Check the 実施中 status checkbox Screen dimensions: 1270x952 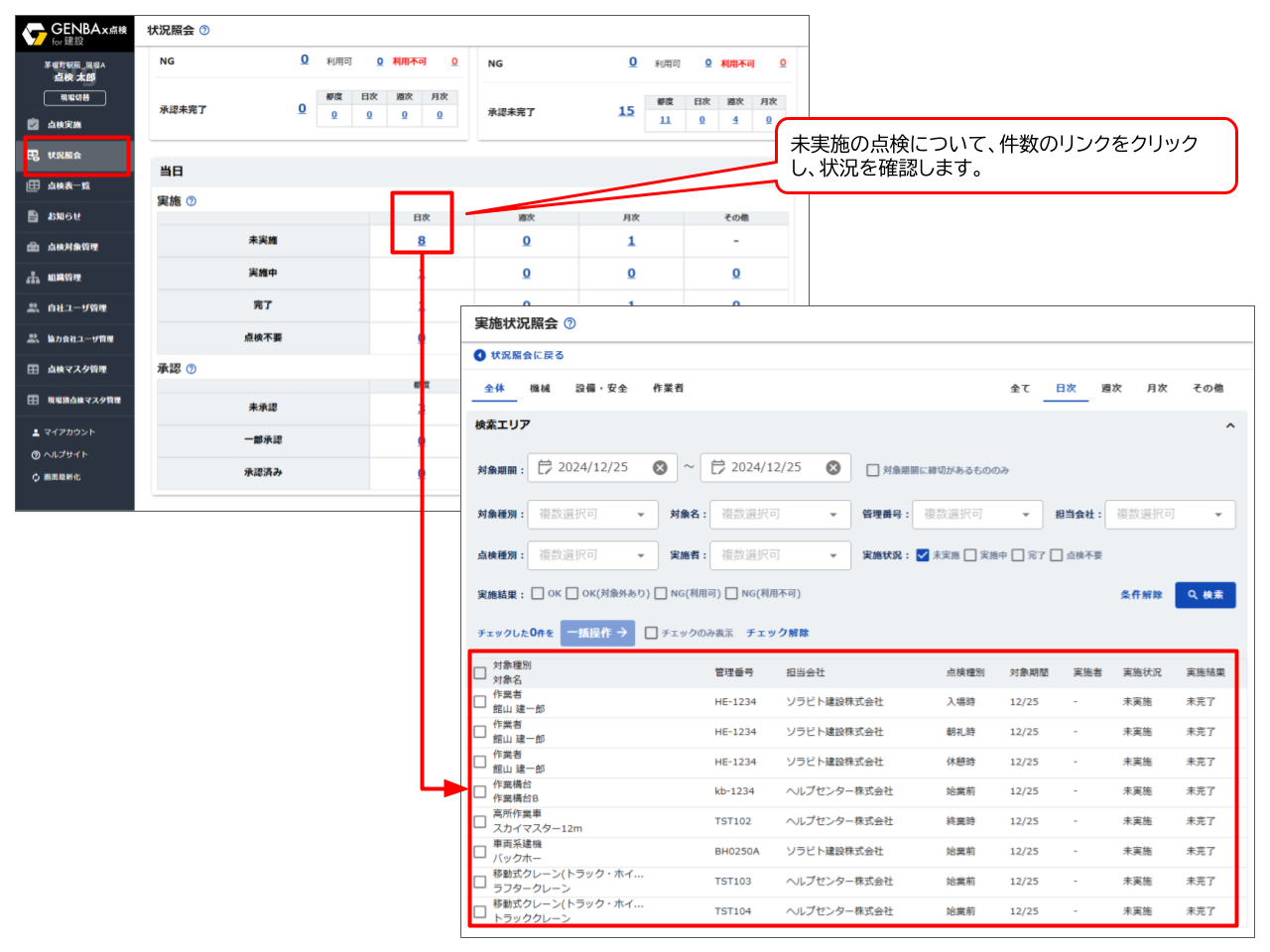[970, 555]
